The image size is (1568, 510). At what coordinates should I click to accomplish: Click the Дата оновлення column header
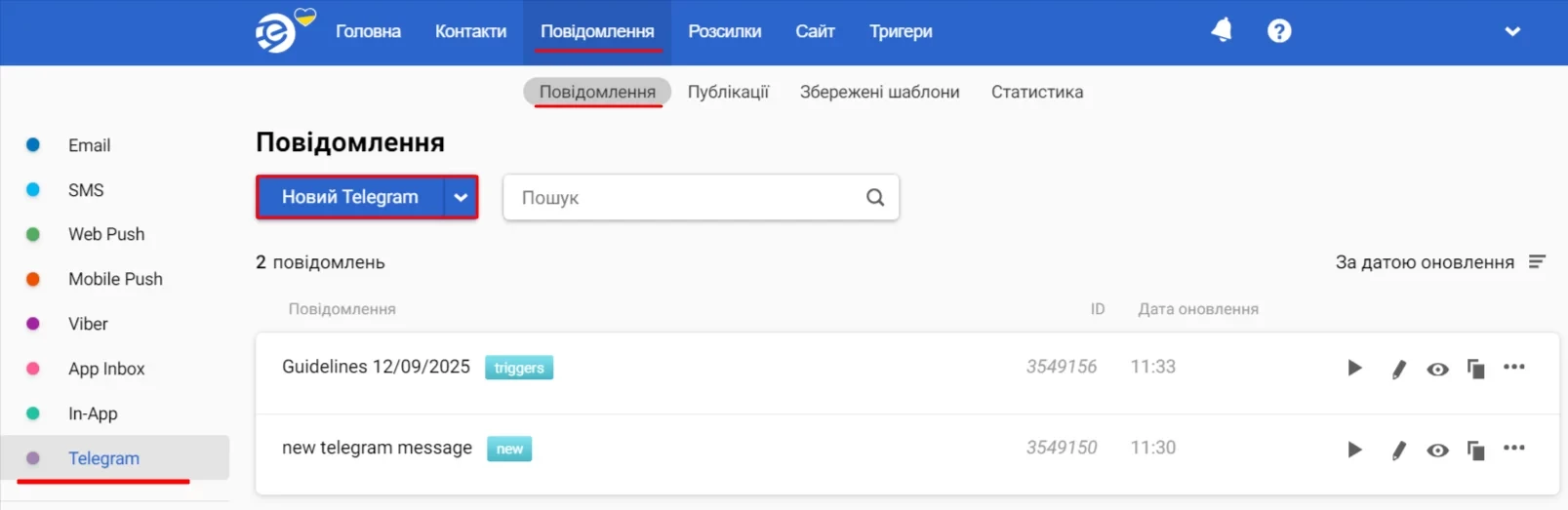tap(1198, 309)
